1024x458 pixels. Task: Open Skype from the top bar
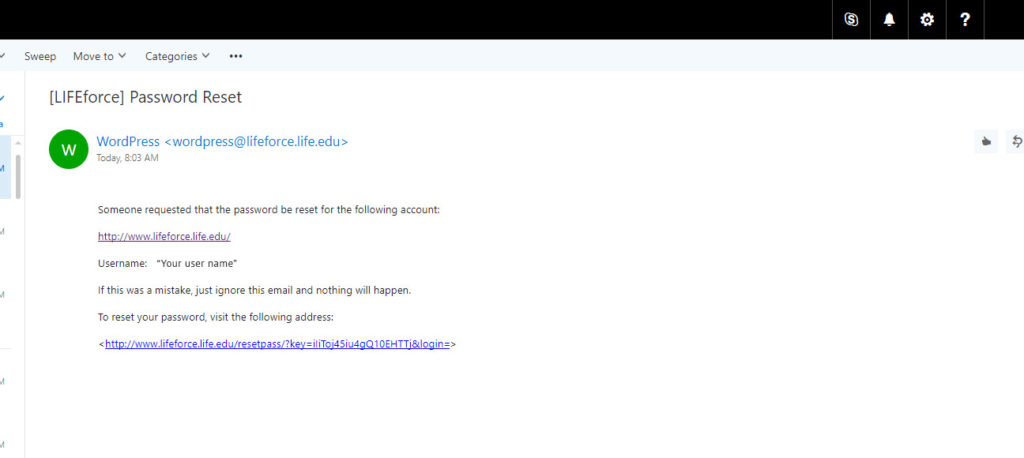coord(851,19)
